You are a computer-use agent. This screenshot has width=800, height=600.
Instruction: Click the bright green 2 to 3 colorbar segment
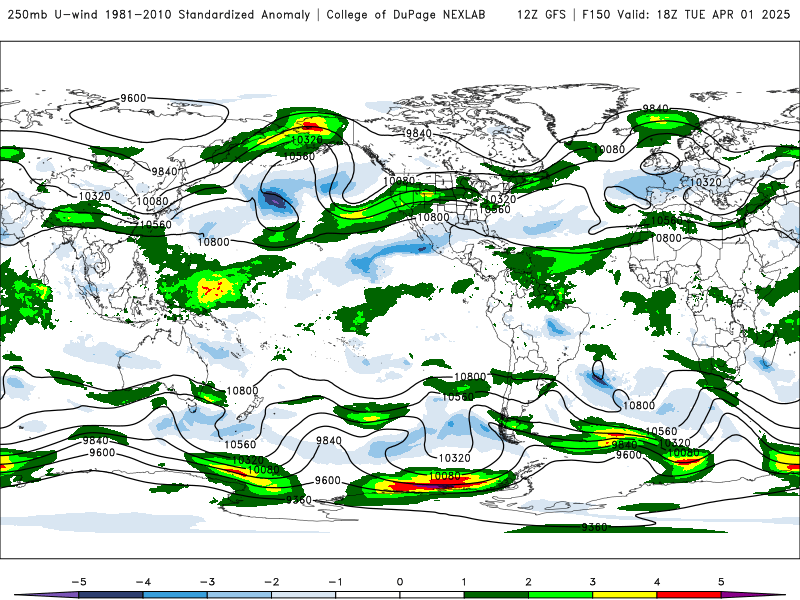(x=561, y=595)
